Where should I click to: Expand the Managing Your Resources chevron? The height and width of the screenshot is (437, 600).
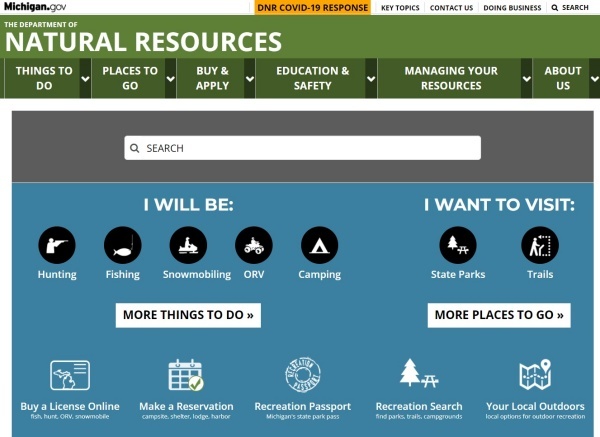528,79
